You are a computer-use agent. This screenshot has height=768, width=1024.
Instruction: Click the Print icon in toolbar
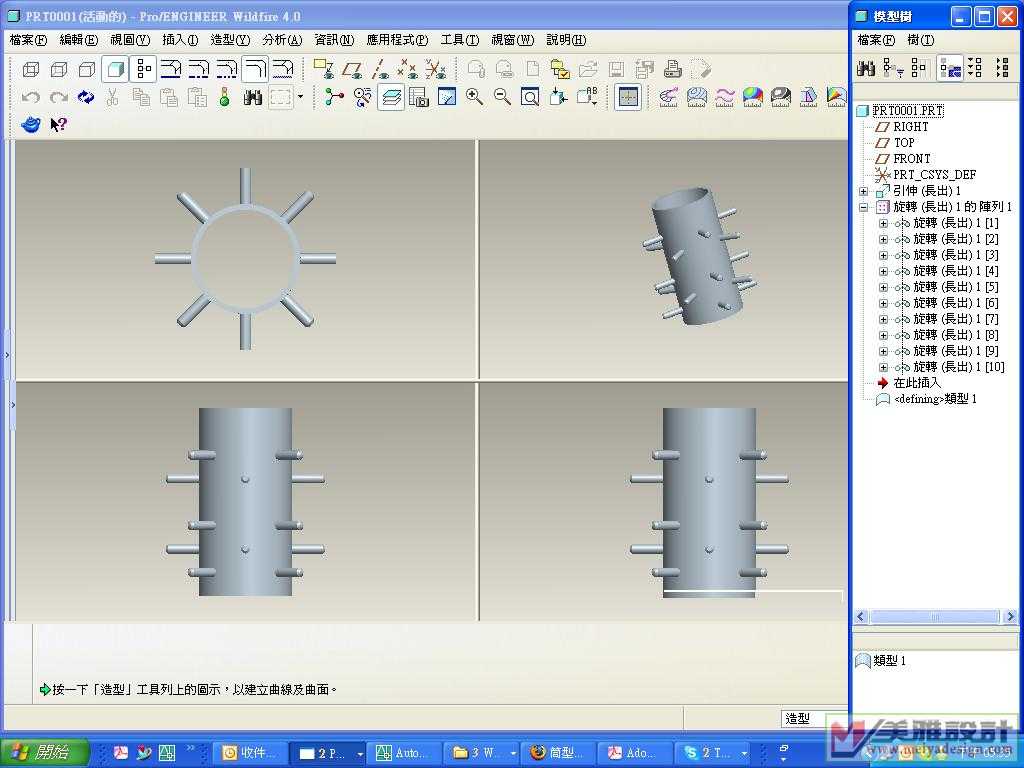tap(673, 69)
